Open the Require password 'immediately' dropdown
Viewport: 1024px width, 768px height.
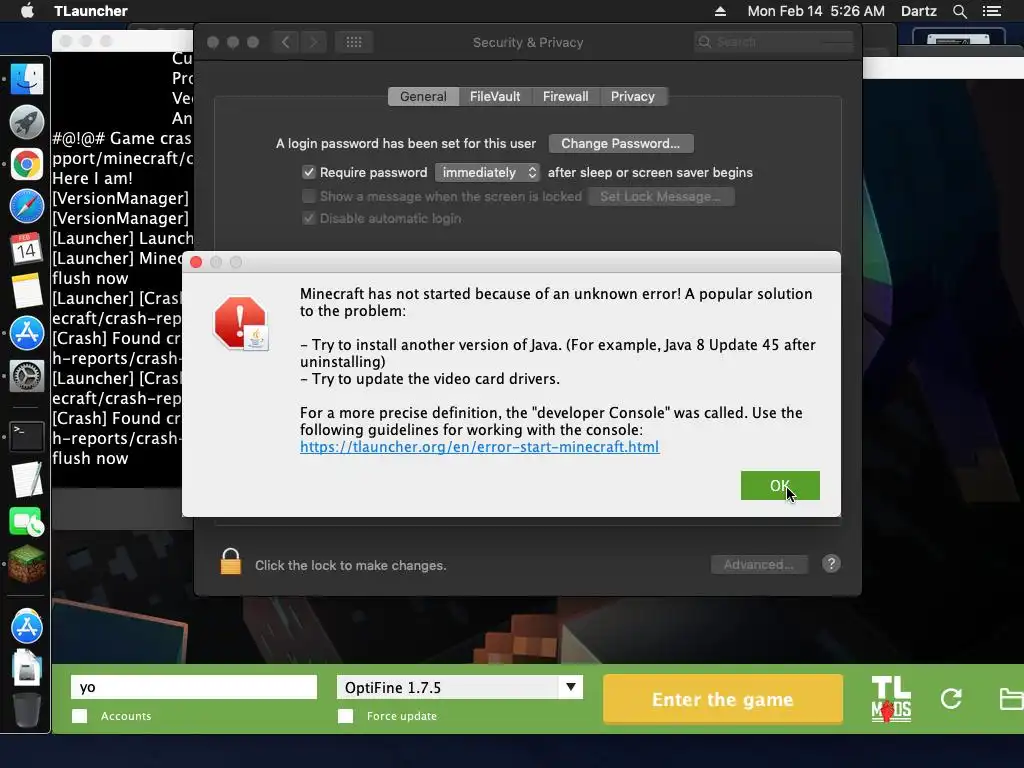coord(487,172)
